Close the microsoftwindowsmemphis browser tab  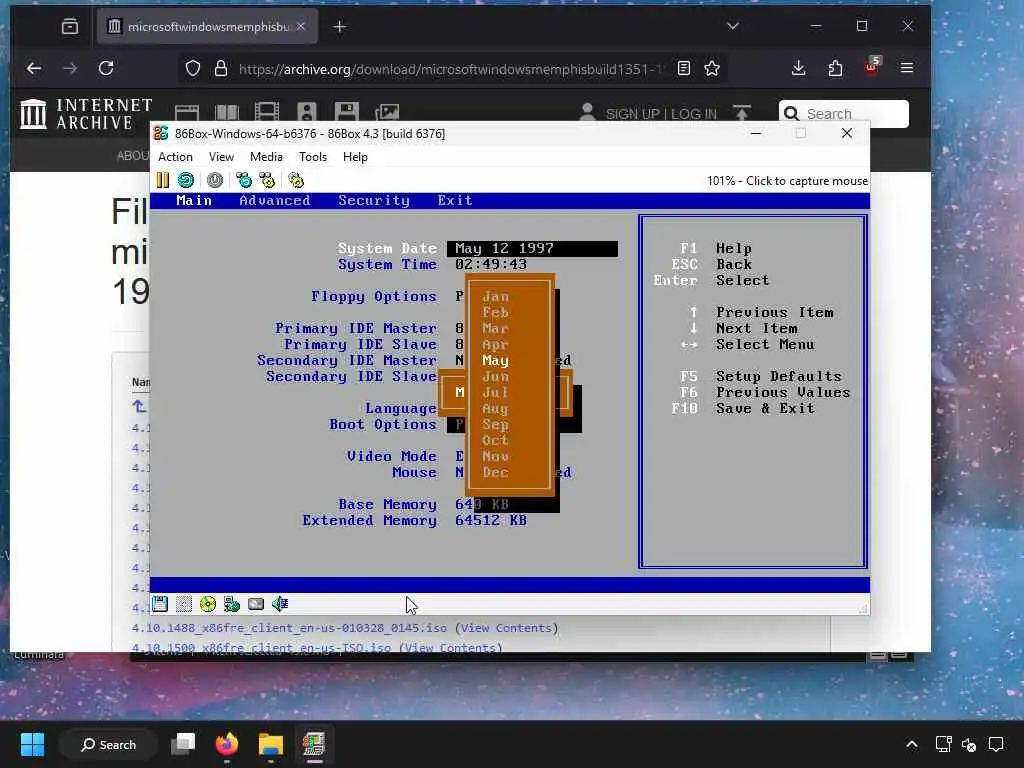click(x=300, y=26)
